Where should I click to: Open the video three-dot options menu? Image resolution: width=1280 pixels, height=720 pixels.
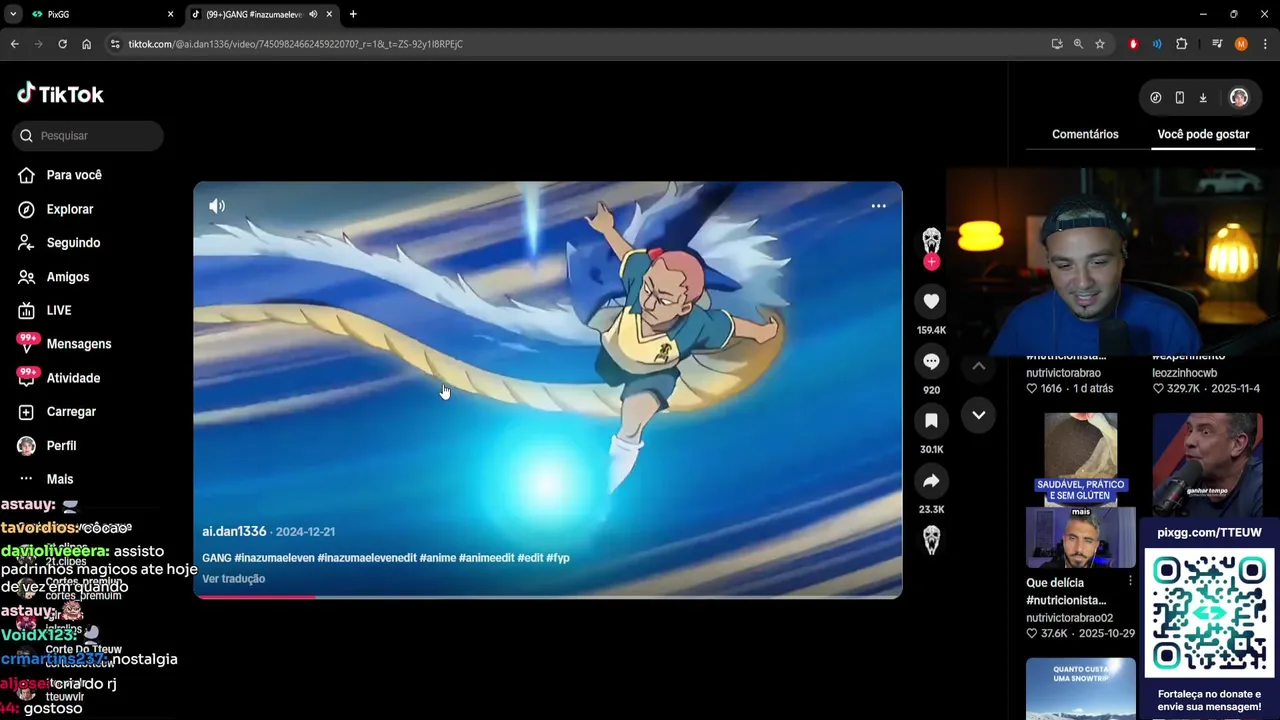point(878,206)
